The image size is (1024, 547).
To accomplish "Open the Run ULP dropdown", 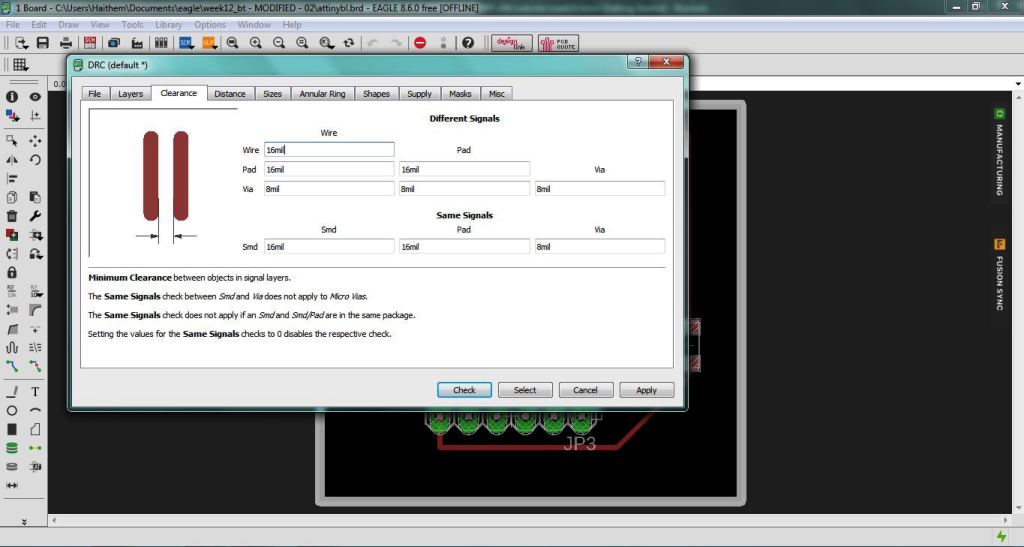I will point(210,43).
